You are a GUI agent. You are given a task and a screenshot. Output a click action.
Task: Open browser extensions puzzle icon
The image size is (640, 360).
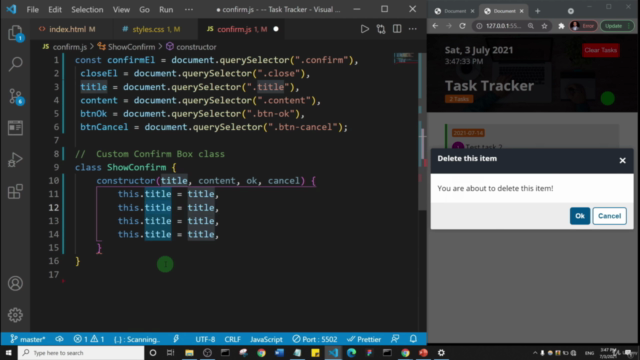pos(561,26)
